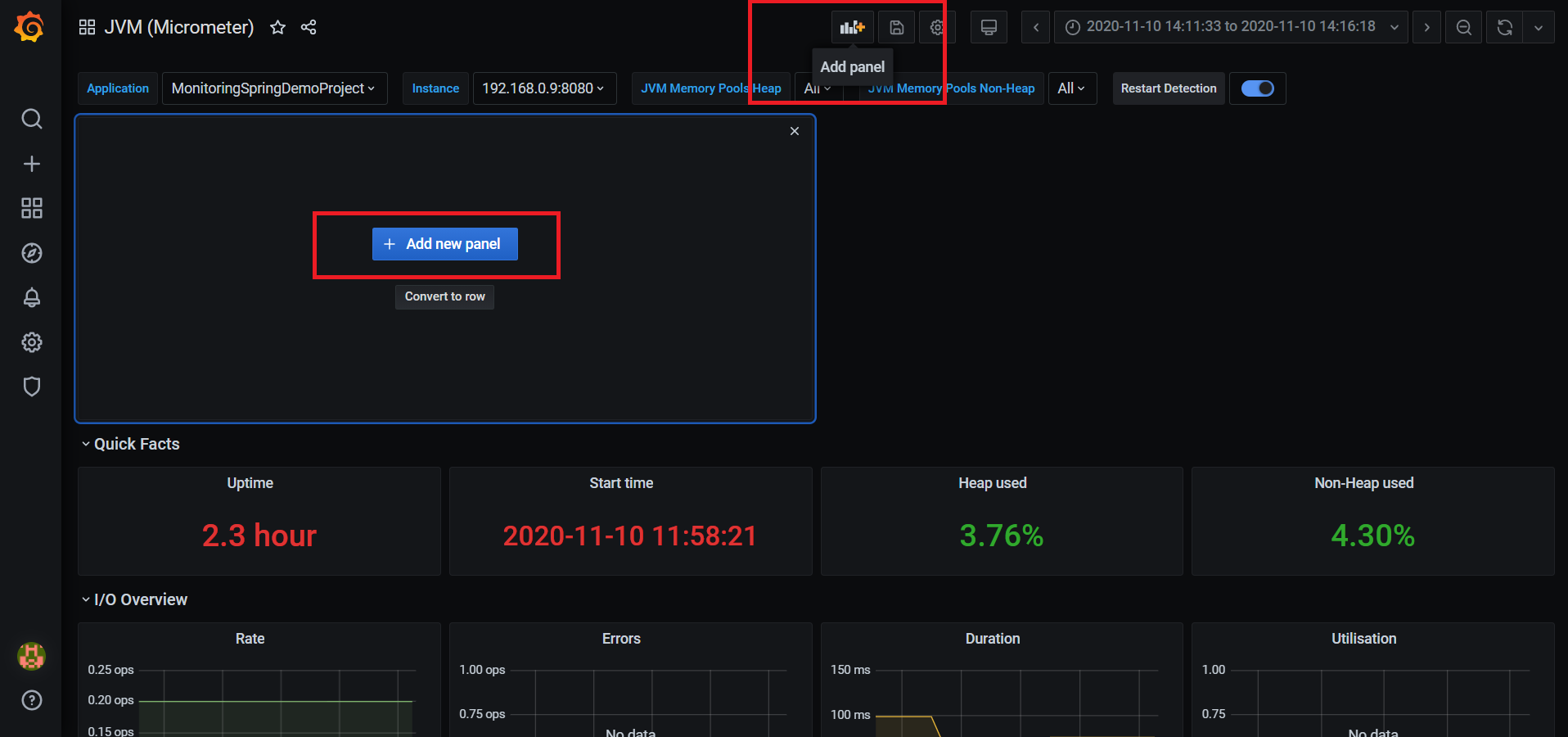Save the dashboard with disk icon
This screenshot has width=1568, height=737.
[x=897, y=27]
